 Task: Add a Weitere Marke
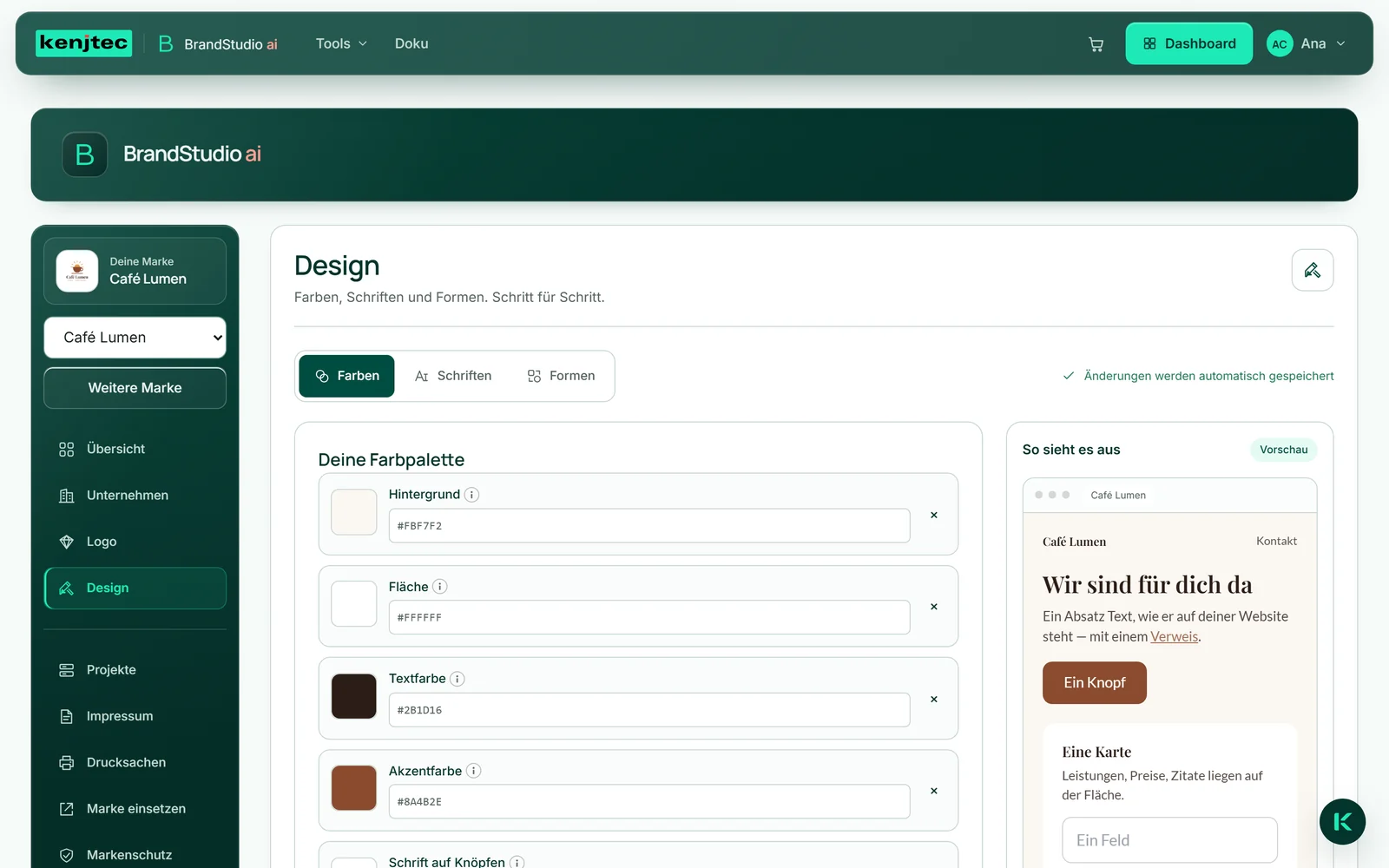[x=135, y=388]
